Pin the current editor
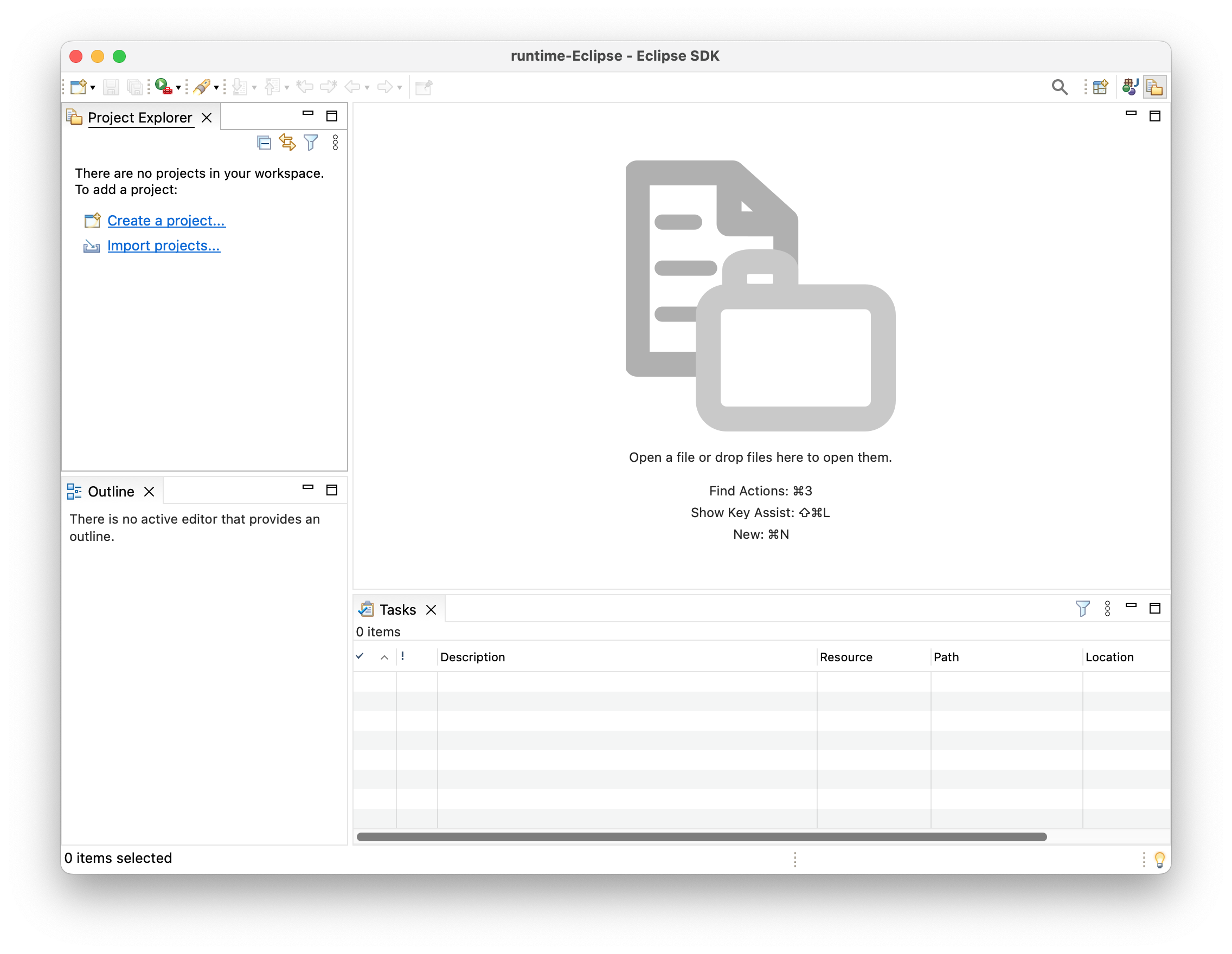 tap(424, 86)
